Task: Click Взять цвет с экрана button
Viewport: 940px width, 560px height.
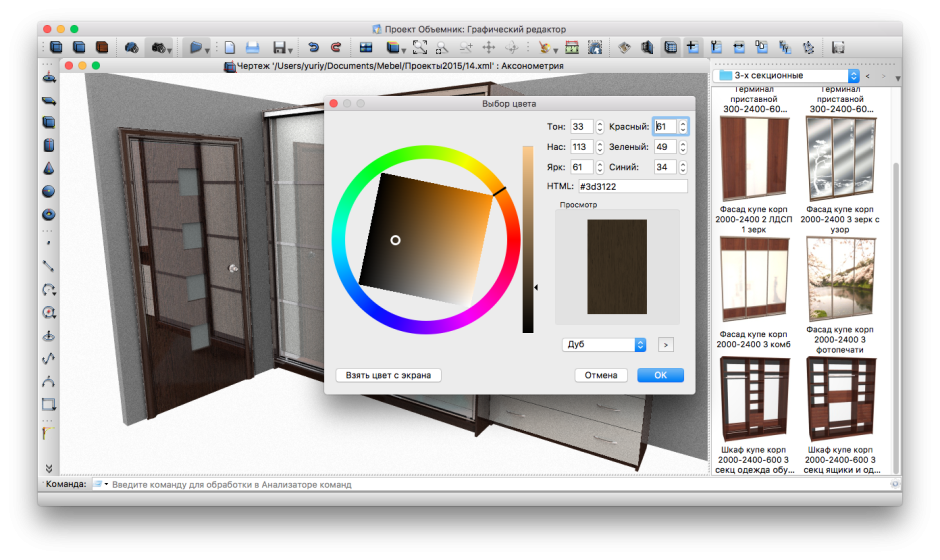Action: pos(388,375)
